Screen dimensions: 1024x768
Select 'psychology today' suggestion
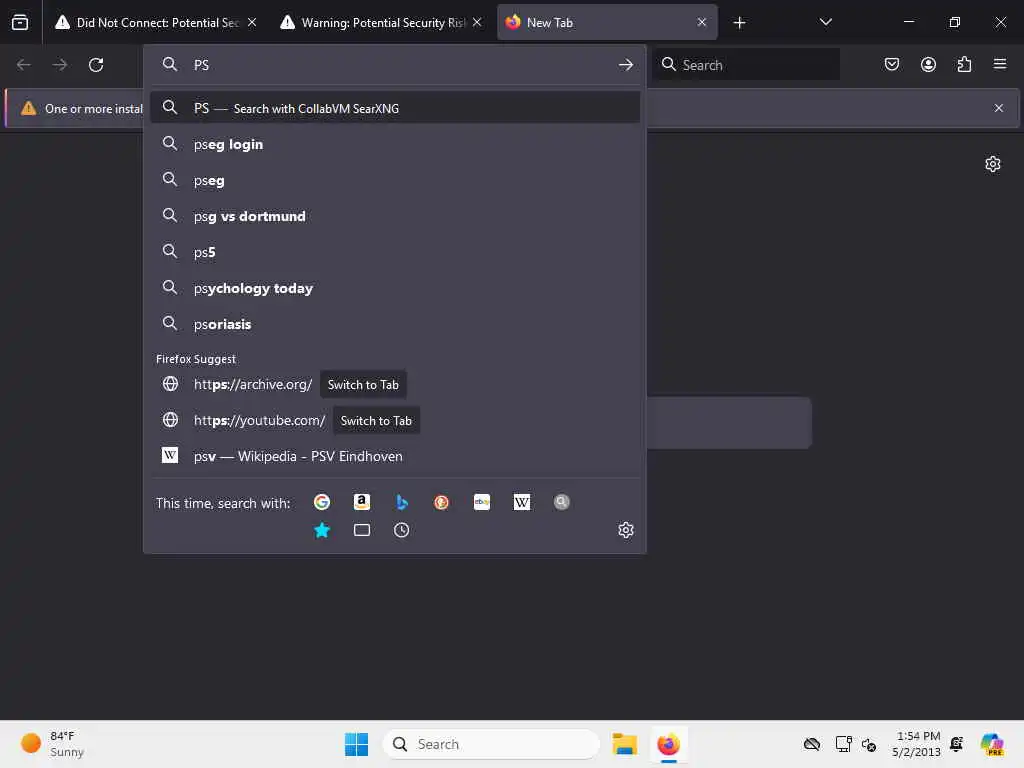[394, 288]
